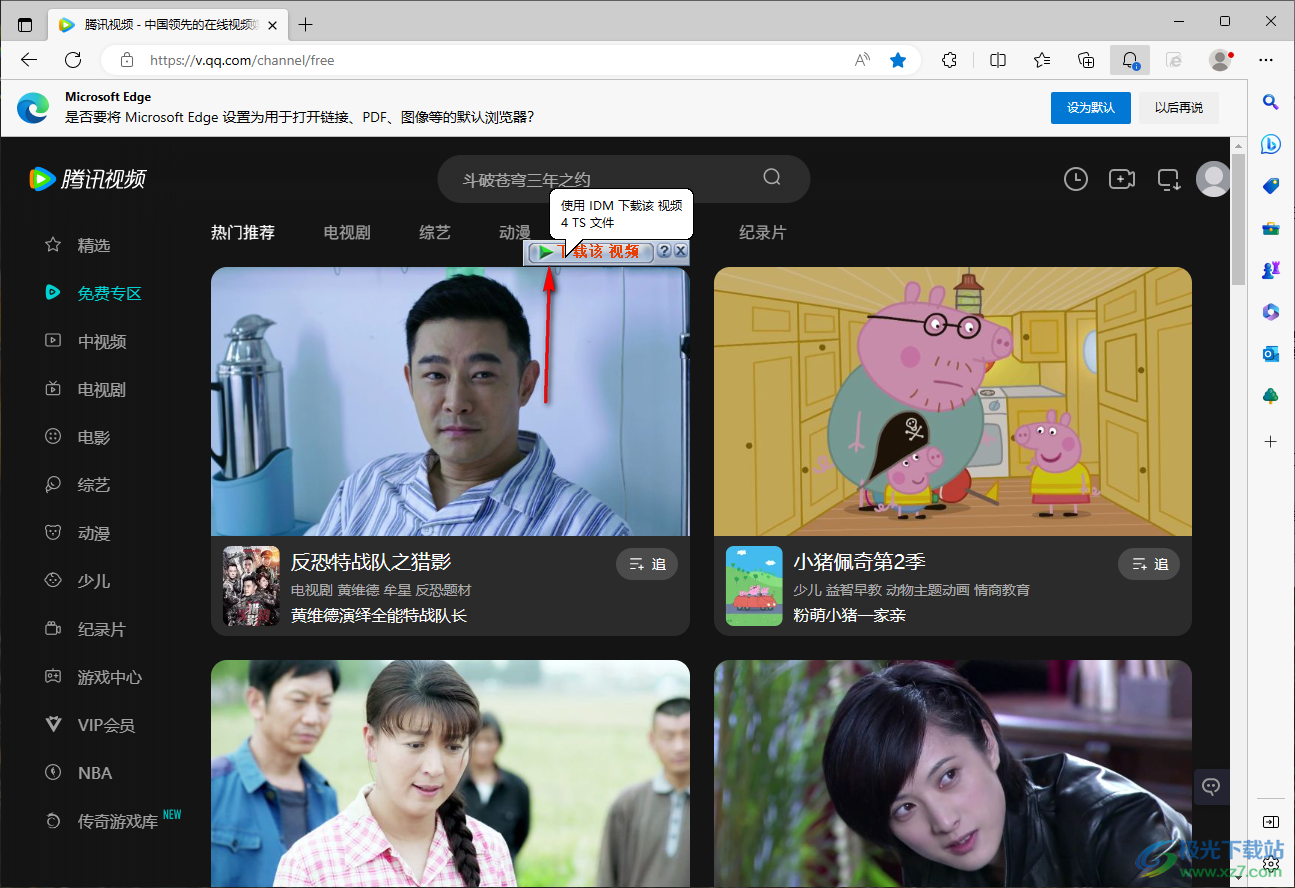View site information lock icon
This screenshot has height=888, width=1295.
point(127,60)
